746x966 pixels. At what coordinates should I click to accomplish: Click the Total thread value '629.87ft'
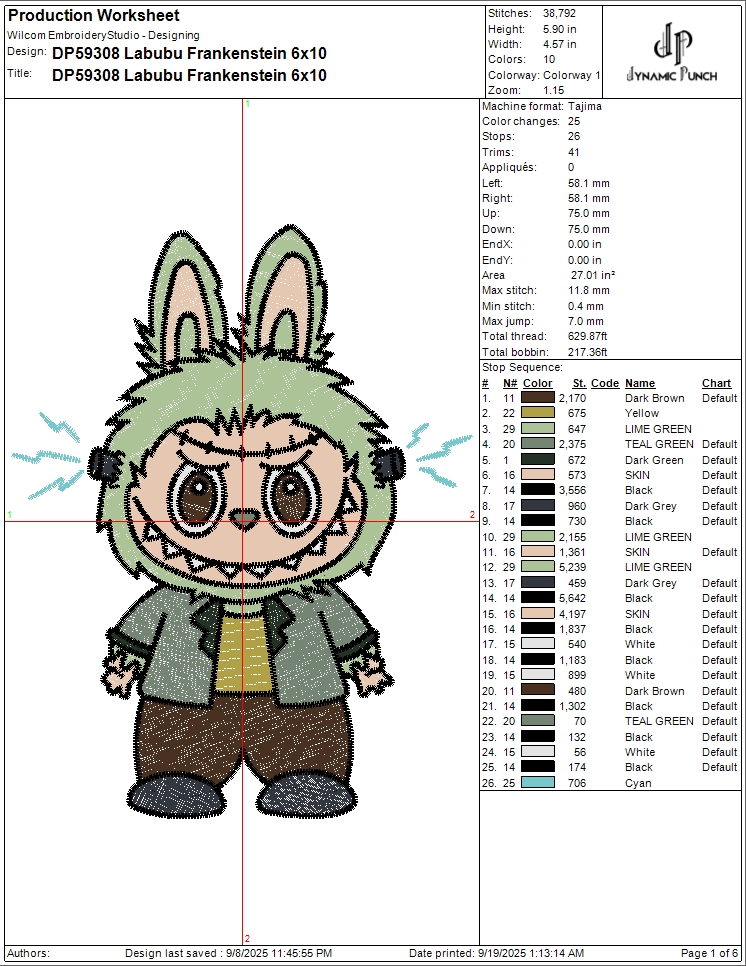pos(588,336)
